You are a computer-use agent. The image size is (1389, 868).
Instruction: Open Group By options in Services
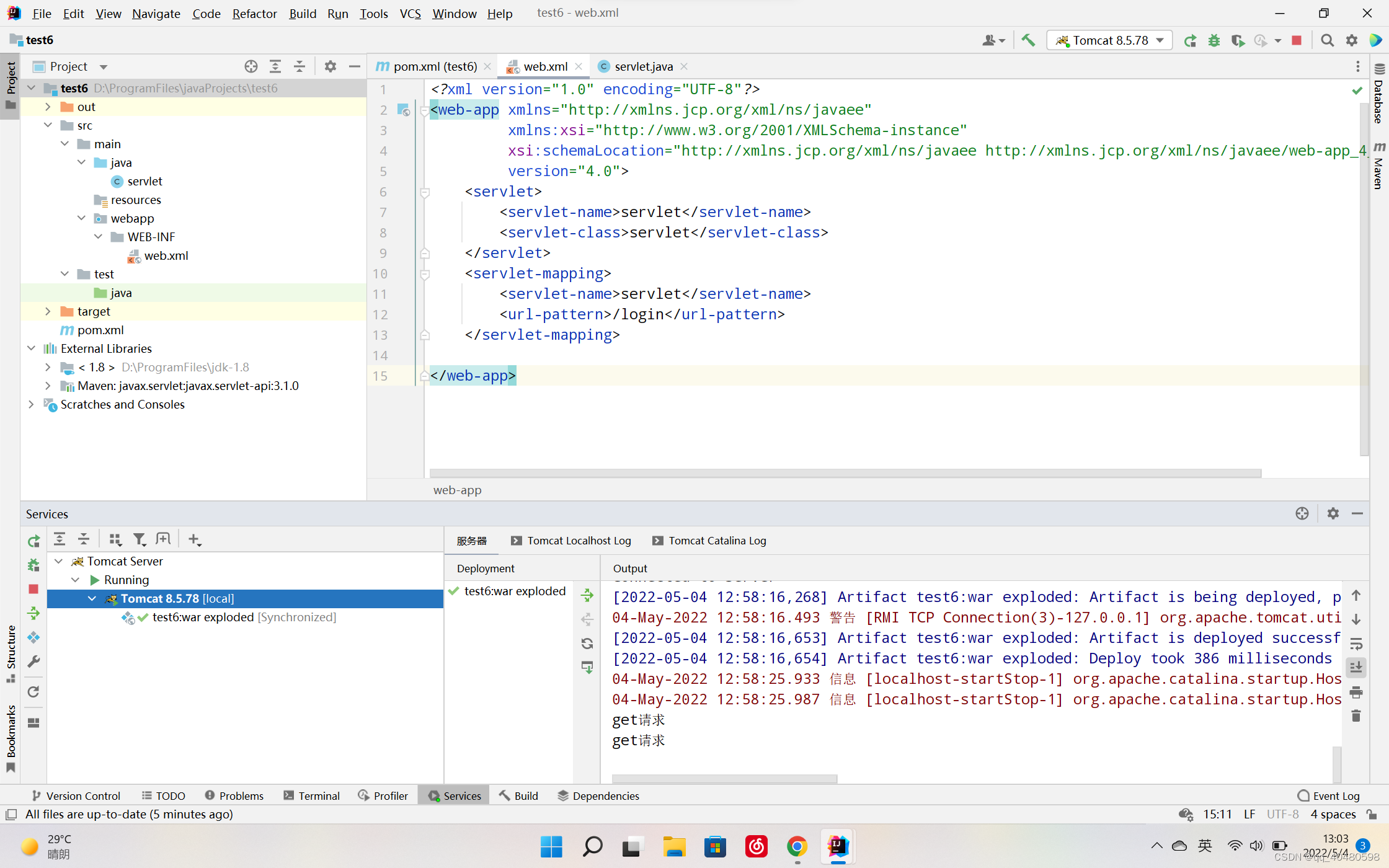(115, 539)
